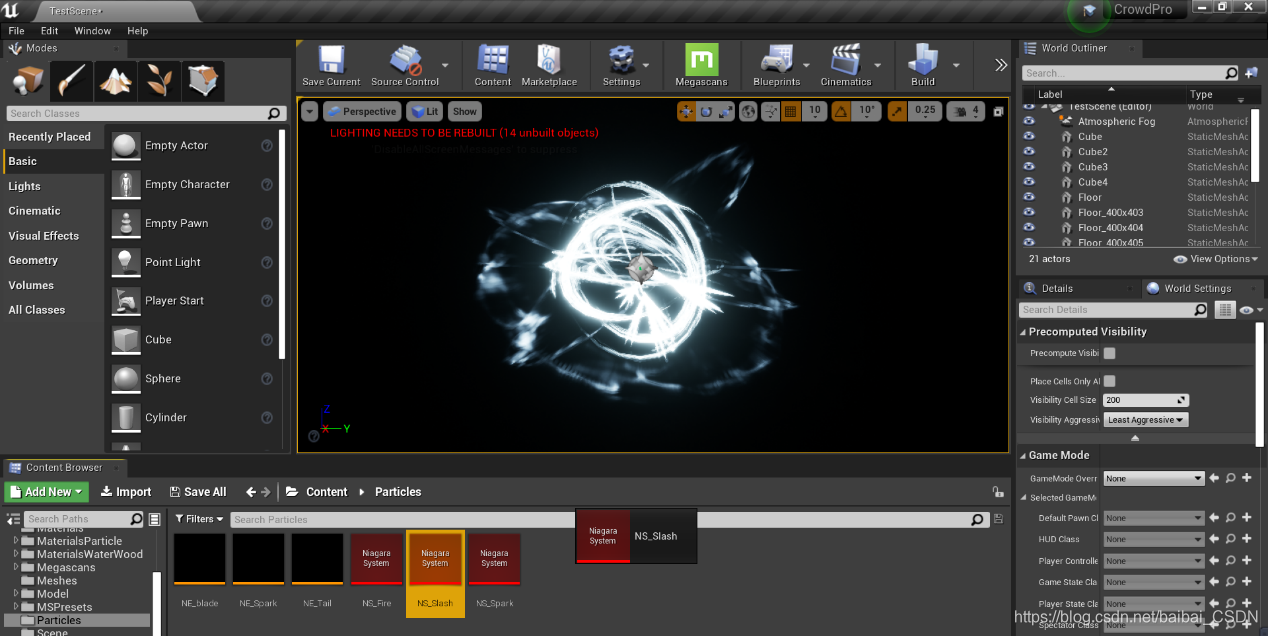Open GameMode Override None dropdown
This screenshot has height=636, width=1268.
[x=1154, y=478]
